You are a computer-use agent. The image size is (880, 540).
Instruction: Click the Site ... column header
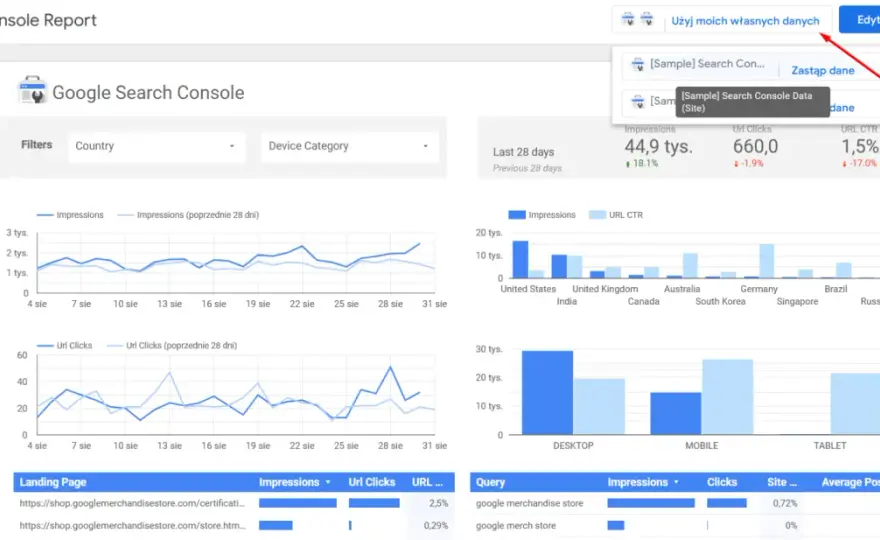point(782,482)
